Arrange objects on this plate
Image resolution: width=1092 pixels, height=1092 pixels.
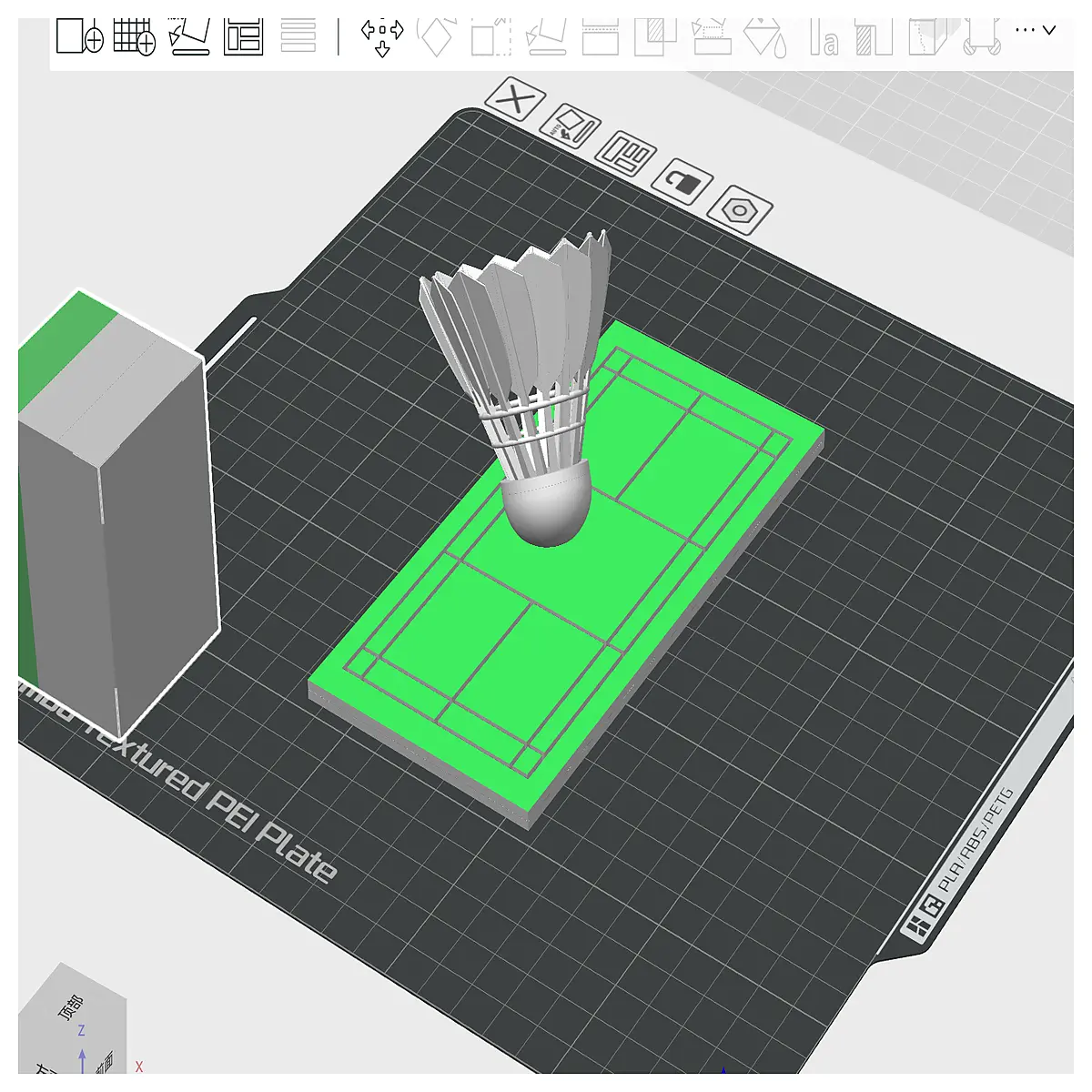(627, 154)
